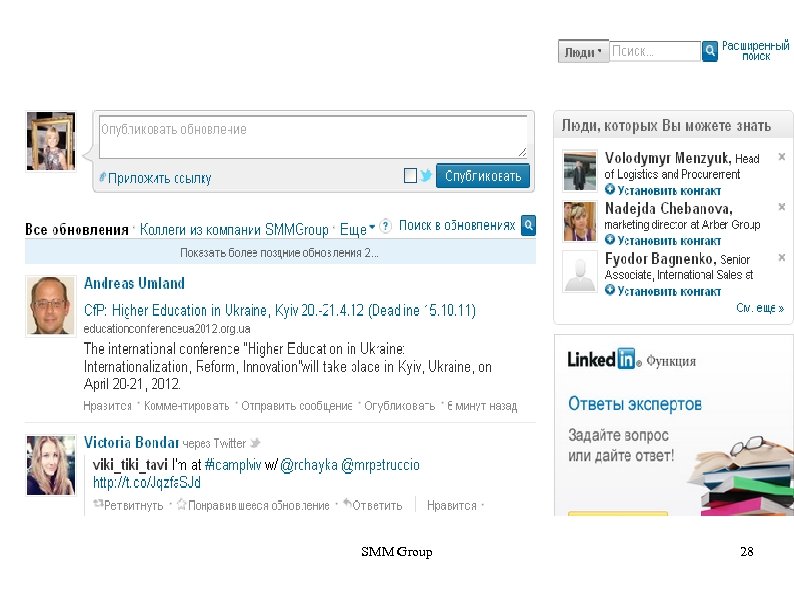Open См. еще » more suggestions link
794x595 pixels.
coord(760,308)
